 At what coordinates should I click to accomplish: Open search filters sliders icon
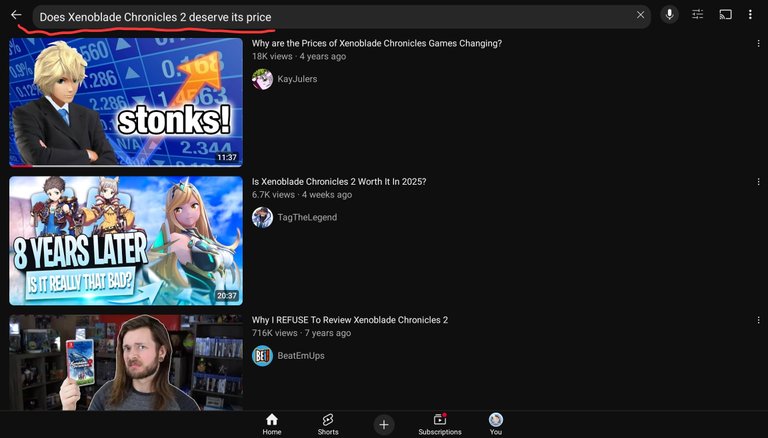(x=697, y=15)
